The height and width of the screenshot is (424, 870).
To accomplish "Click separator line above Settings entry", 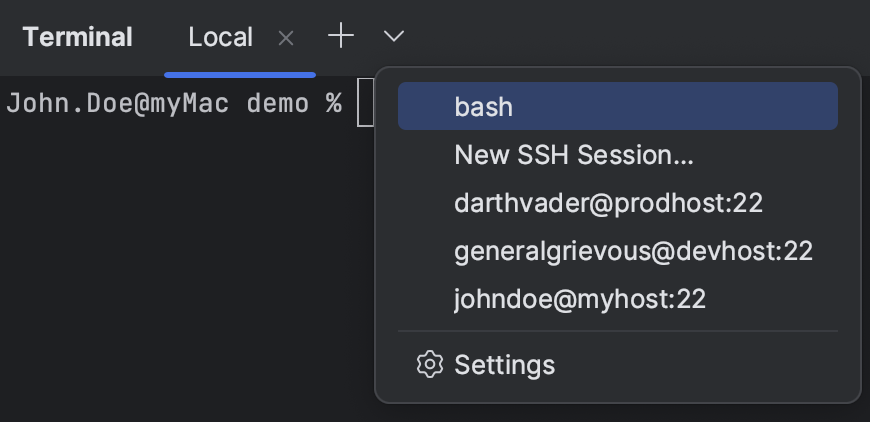I will (617, 331).
